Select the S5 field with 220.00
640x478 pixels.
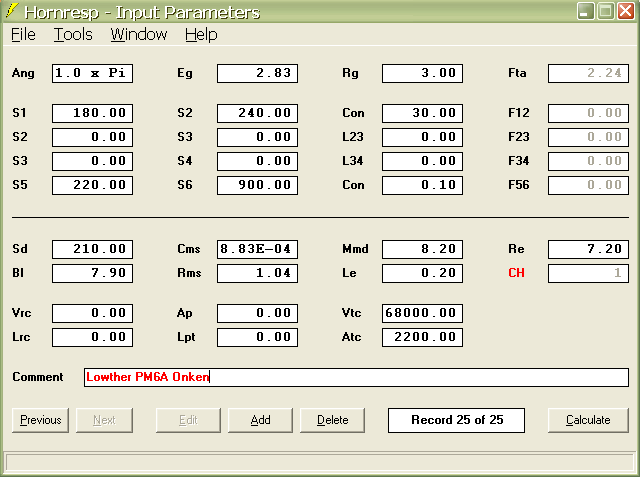92,185
